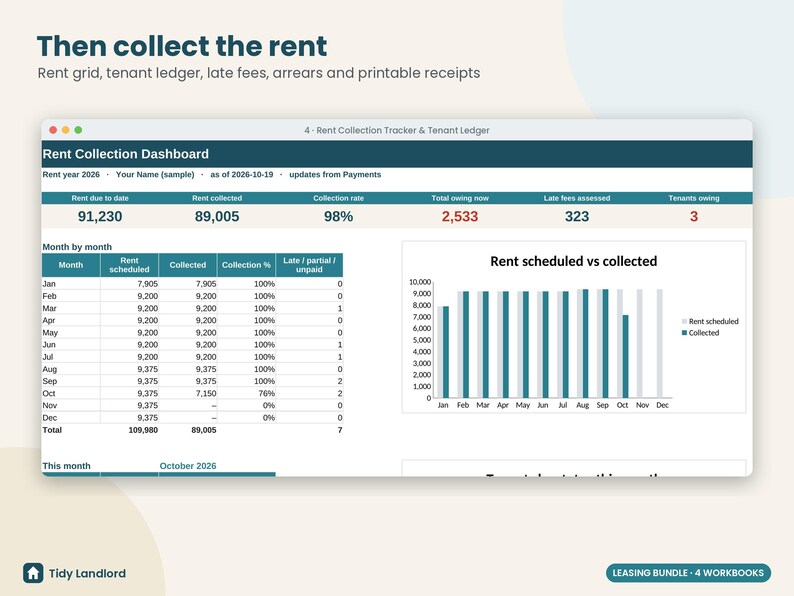Select Oct collection percentage 76%
The width and height of the screenshot is (794, 596).
[246, 393]
